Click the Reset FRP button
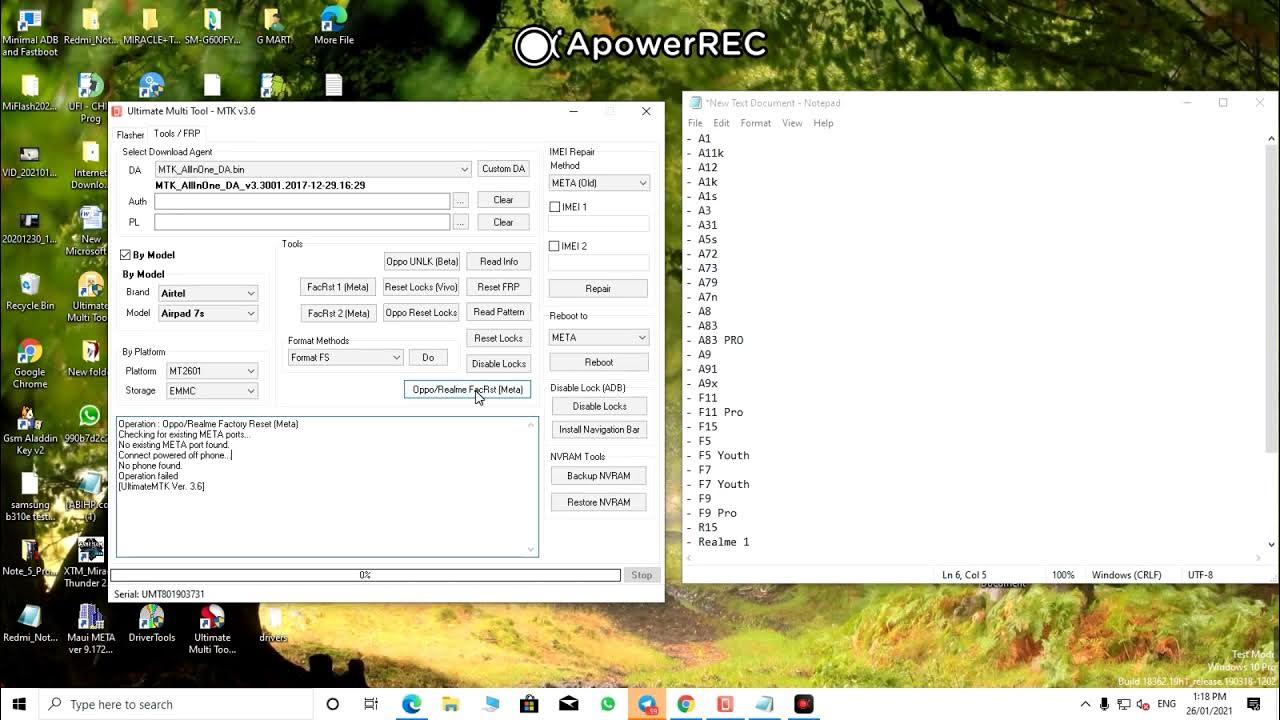Screen dimensions: 1280x720 [x=498, y=287]
